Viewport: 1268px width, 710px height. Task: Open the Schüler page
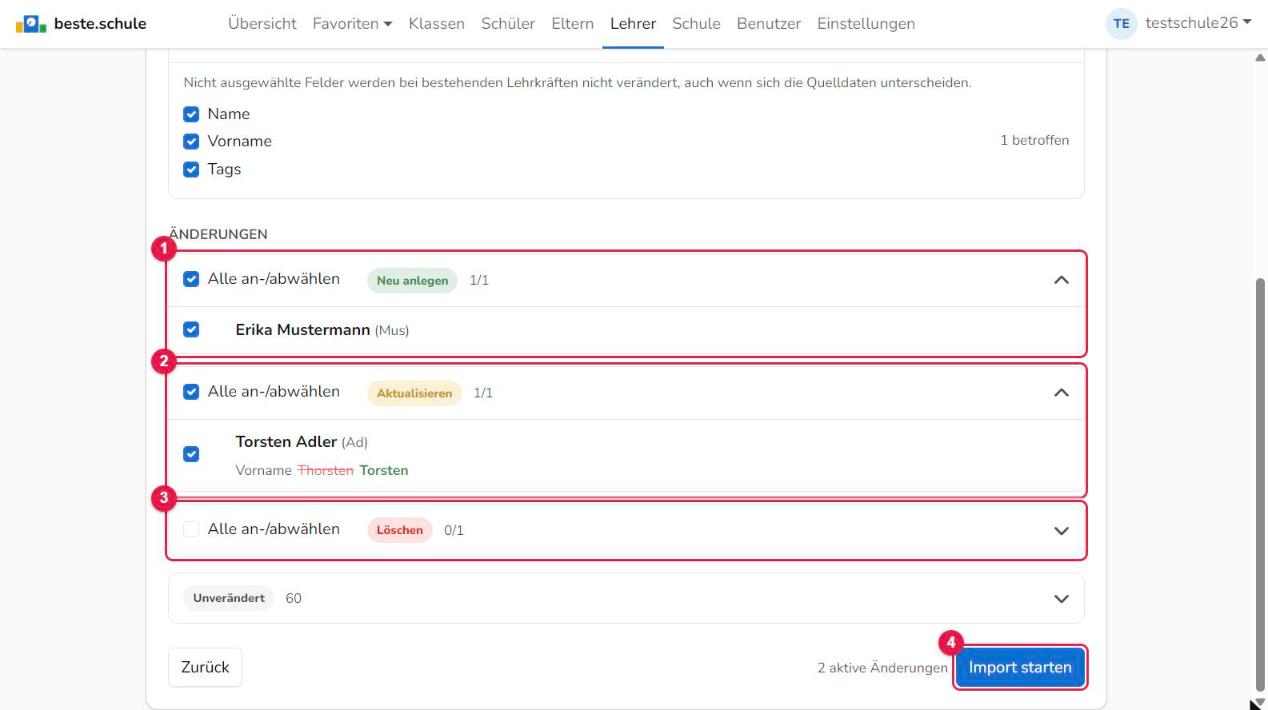coord(508,24)
